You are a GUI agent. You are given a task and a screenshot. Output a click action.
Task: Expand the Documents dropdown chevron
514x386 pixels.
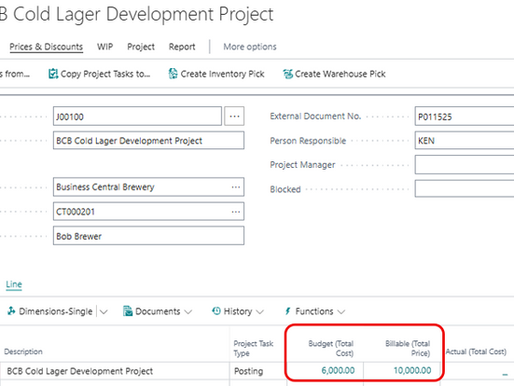coord(188,312)
